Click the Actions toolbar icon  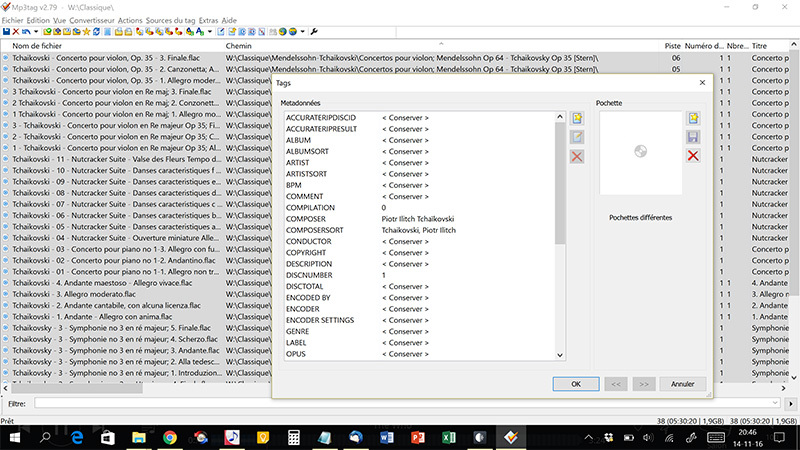click(189, 32)
